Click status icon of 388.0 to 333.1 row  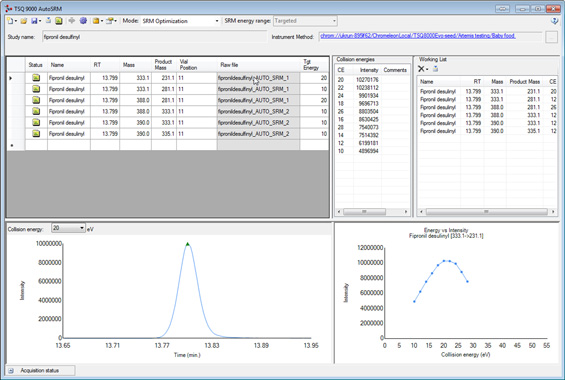pos(36,111)
